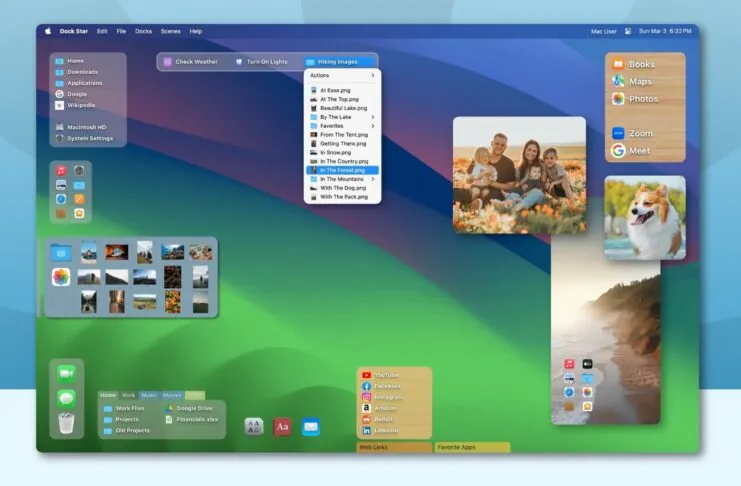Open the Scenes menu in menu bar
This screenshot has width=741, height=486.
pos(171,31)
